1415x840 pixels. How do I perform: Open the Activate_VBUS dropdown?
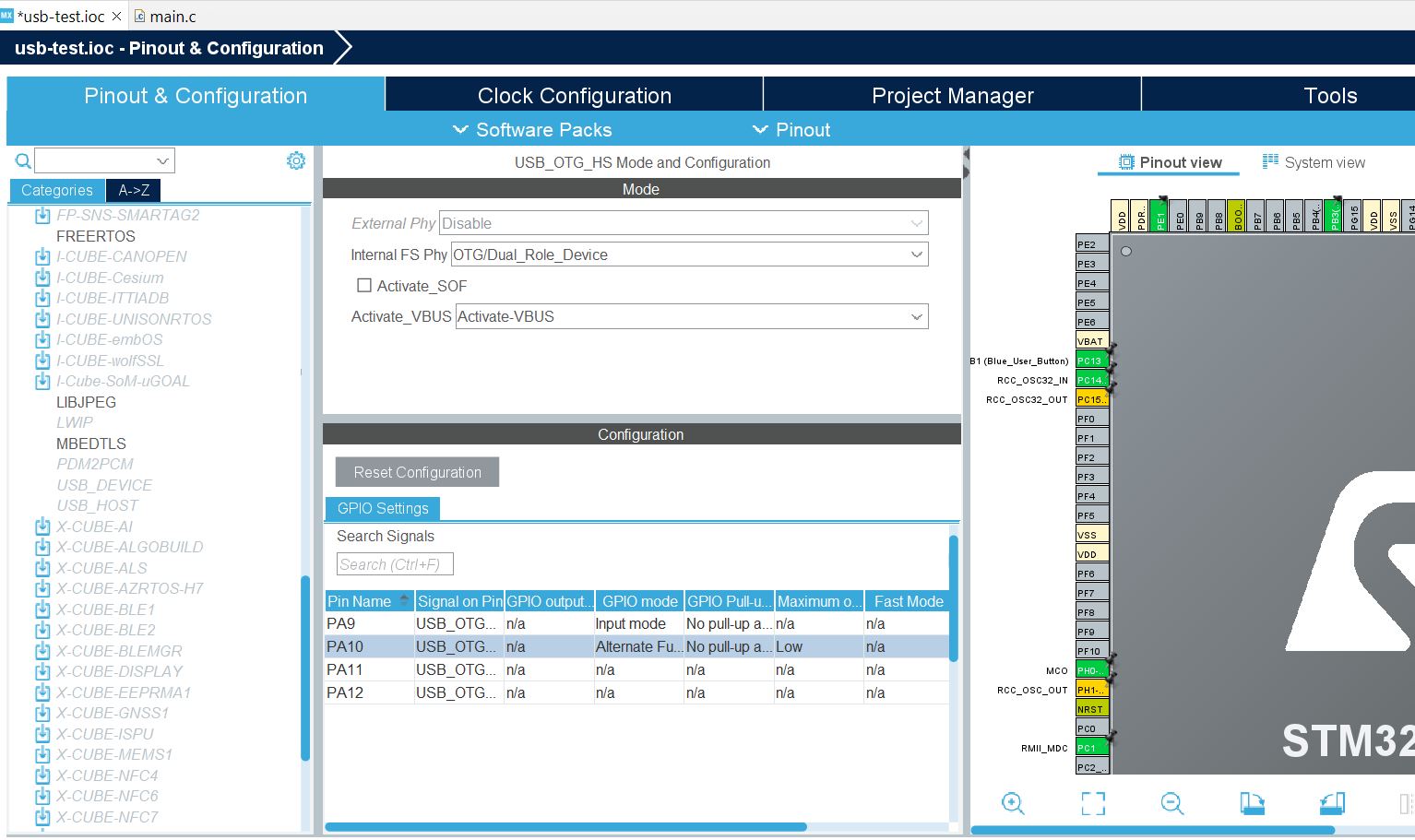692,316
